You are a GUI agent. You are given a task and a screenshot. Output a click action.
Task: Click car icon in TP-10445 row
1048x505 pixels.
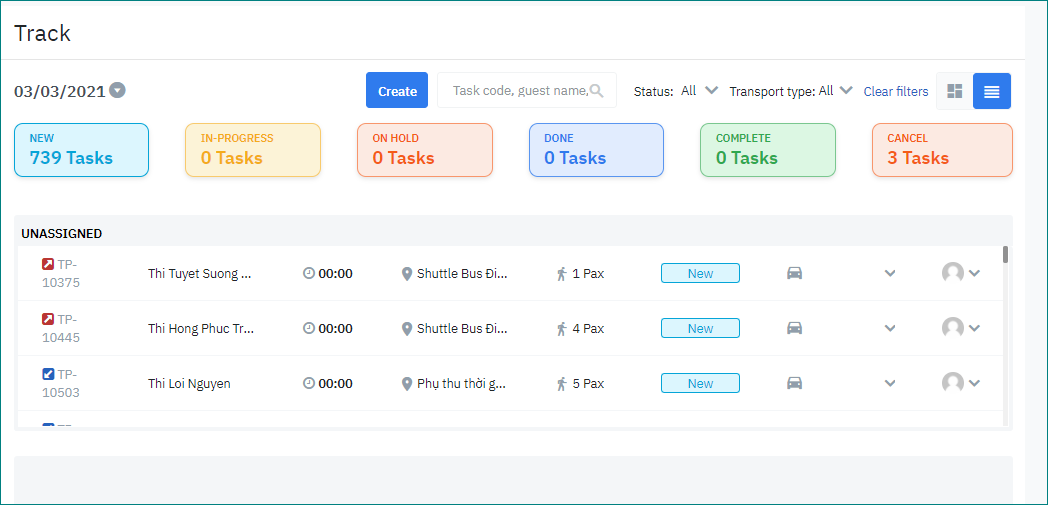pos(794,328)
